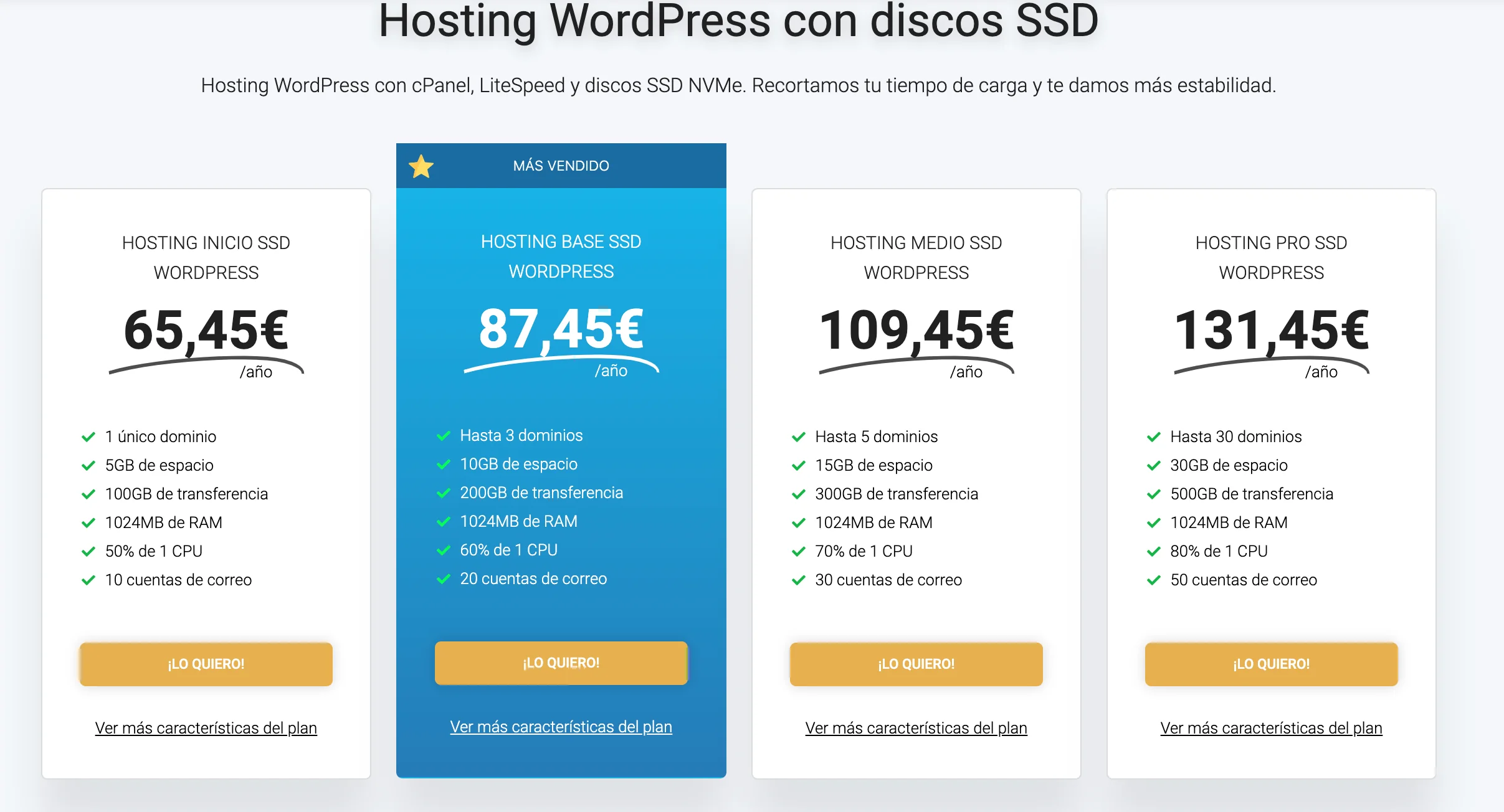Click the 87,45€ price

tap(561, 329)
